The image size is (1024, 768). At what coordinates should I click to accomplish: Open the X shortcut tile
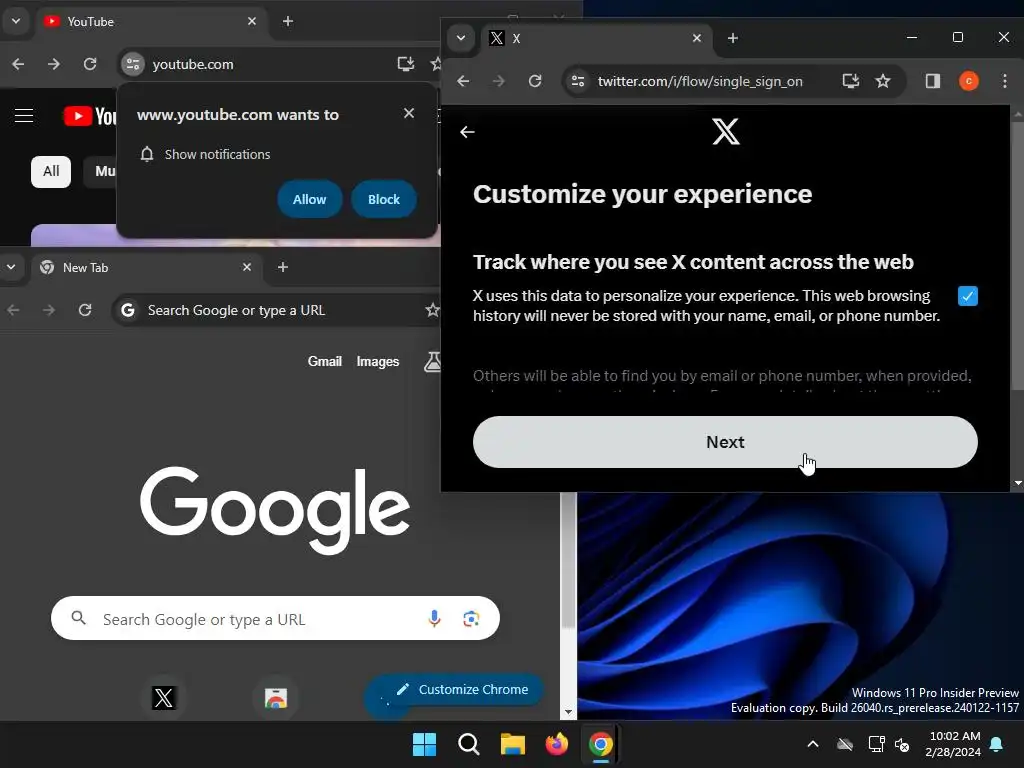(x=163, y=697)
